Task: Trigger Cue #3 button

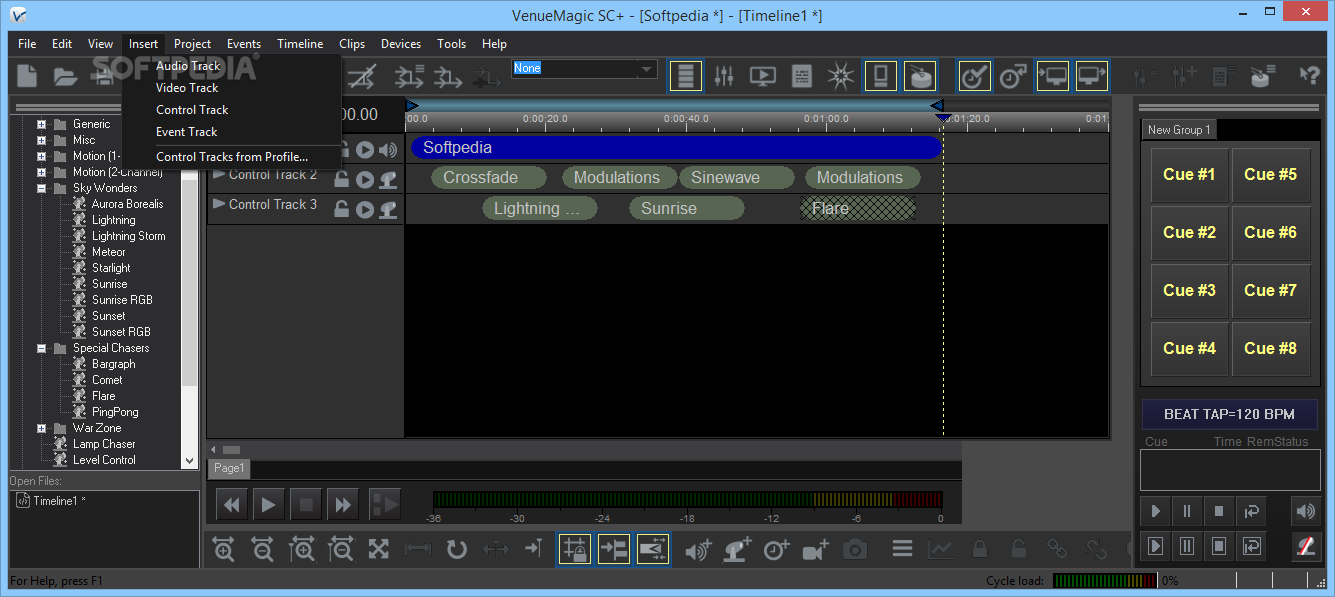Action: [x=1190, y=291]
